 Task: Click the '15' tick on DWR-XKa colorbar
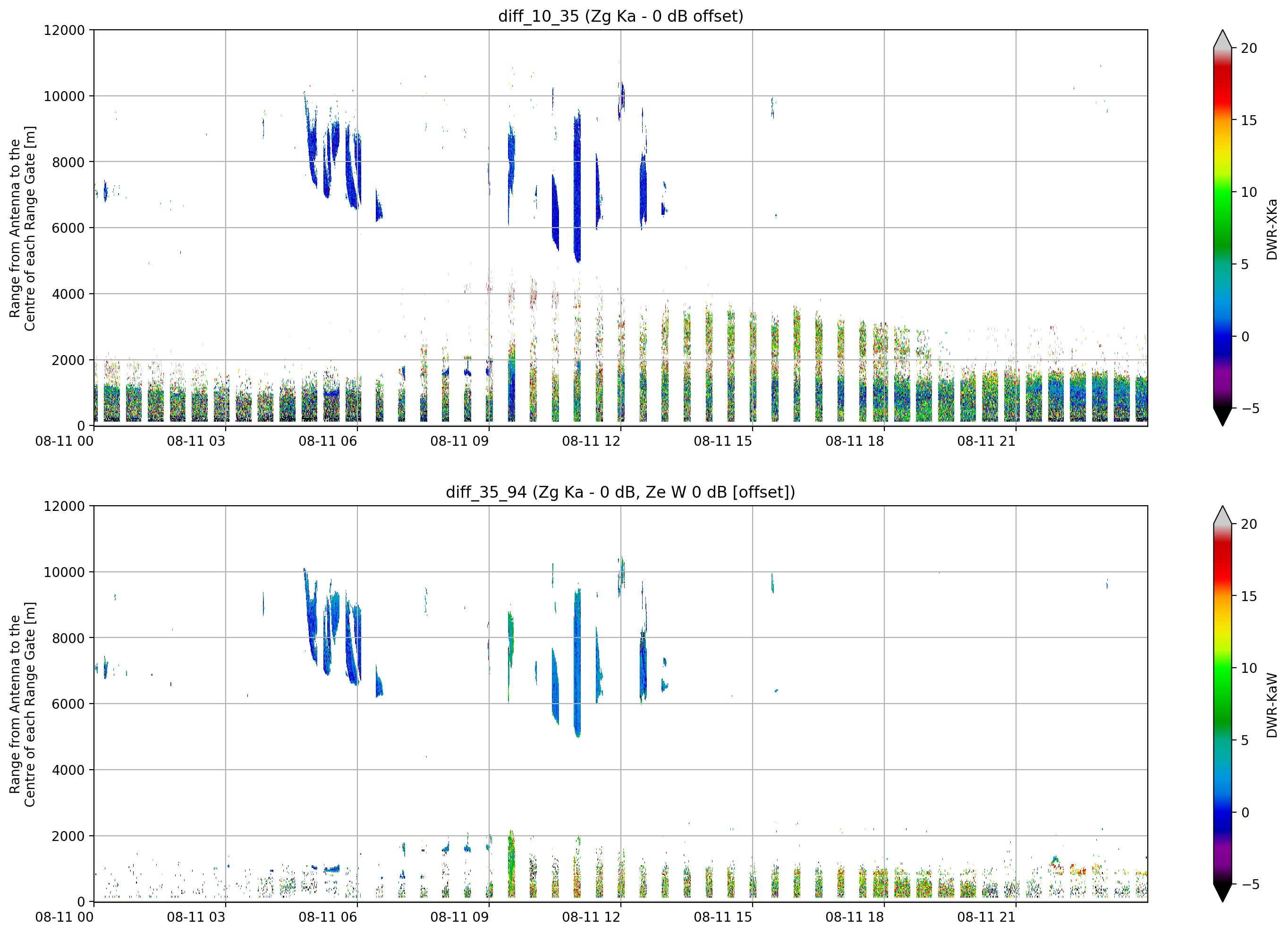coord(1249,120)
